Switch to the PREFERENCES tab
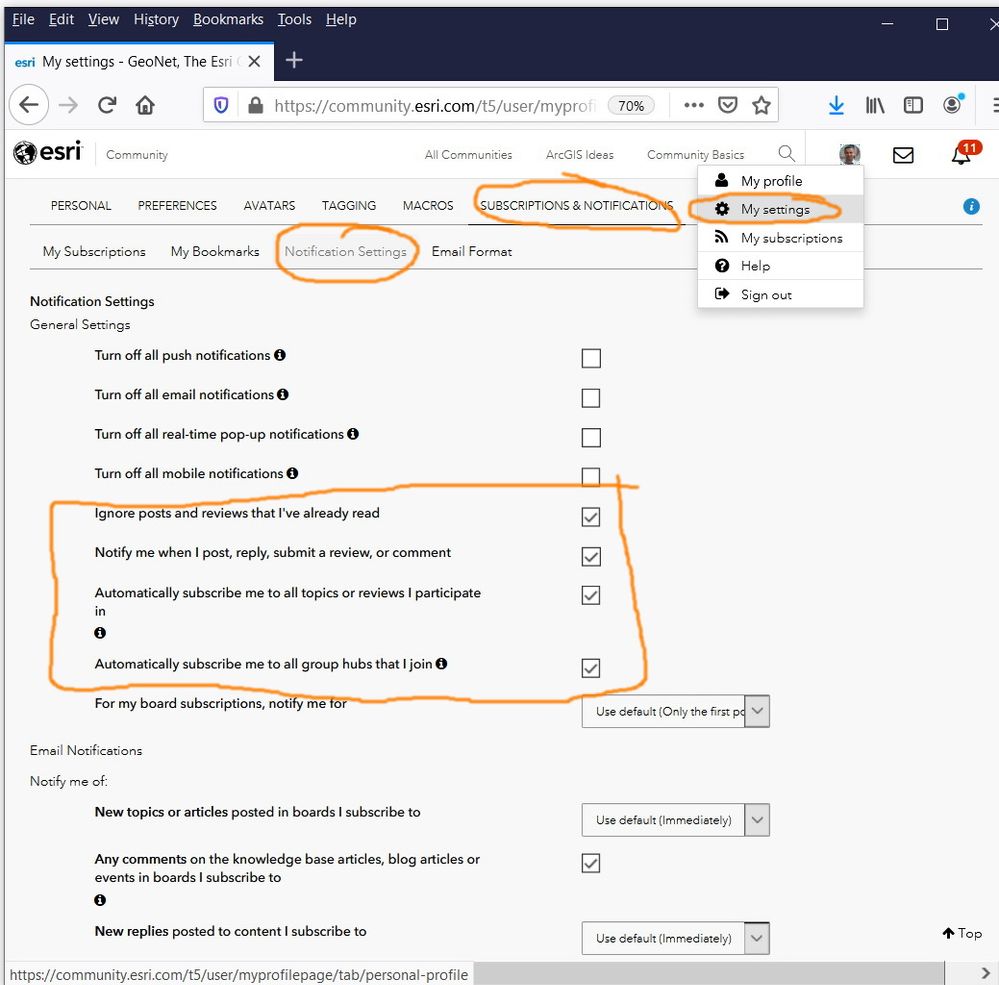The image size is (999, 985). pos(177,206)
